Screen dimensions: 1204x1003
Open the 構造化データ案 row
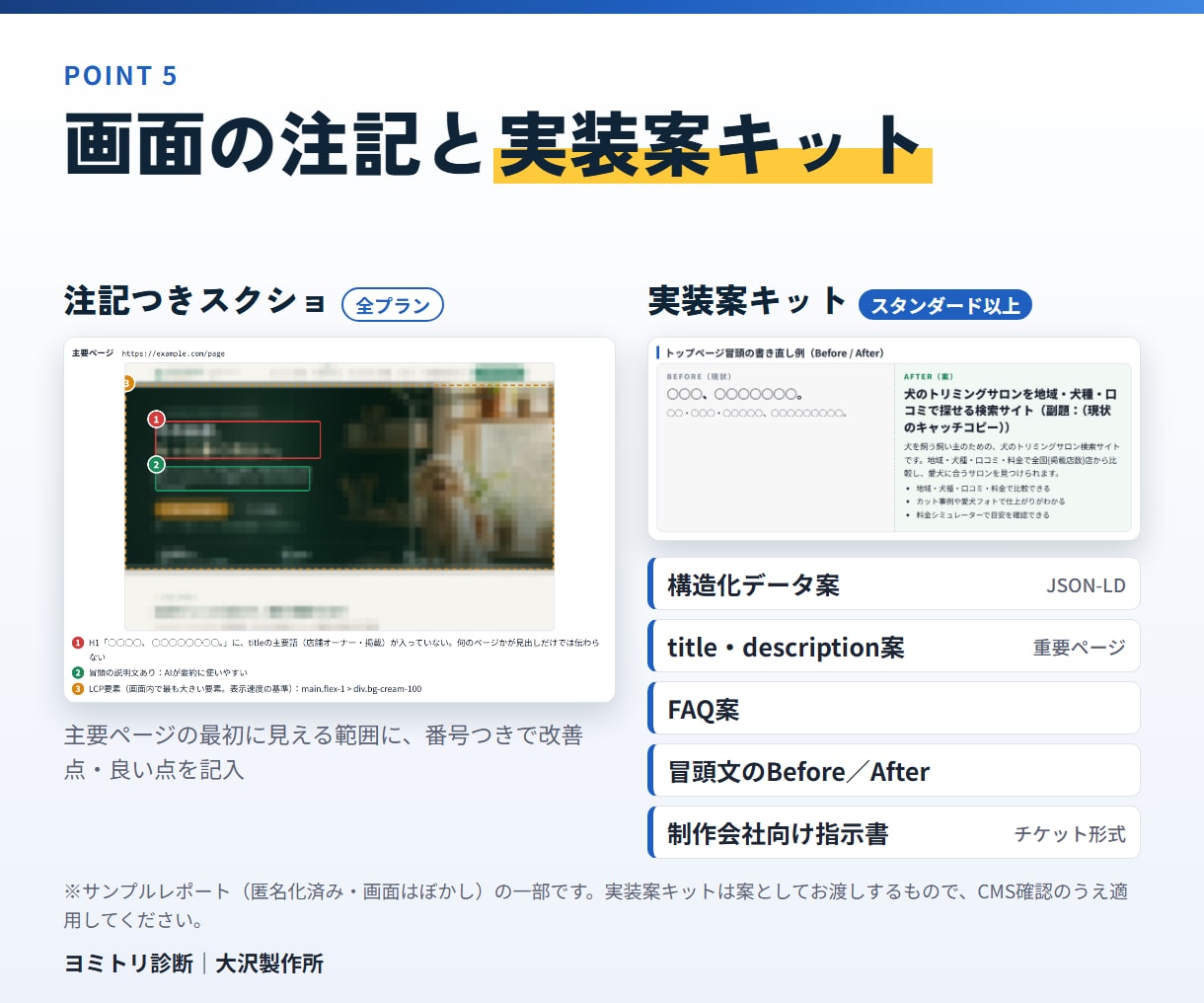(894, 584)
